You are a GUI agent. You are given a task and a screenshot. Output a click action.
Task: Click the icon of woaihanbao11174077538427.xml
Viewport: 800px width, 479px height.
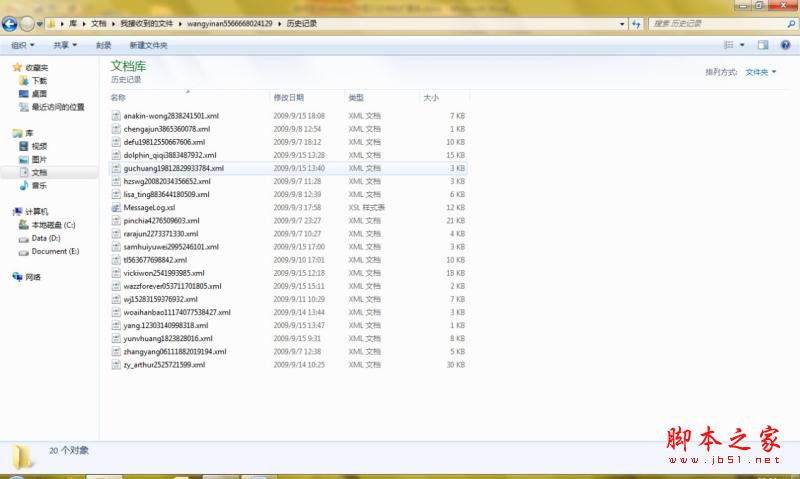116,312
